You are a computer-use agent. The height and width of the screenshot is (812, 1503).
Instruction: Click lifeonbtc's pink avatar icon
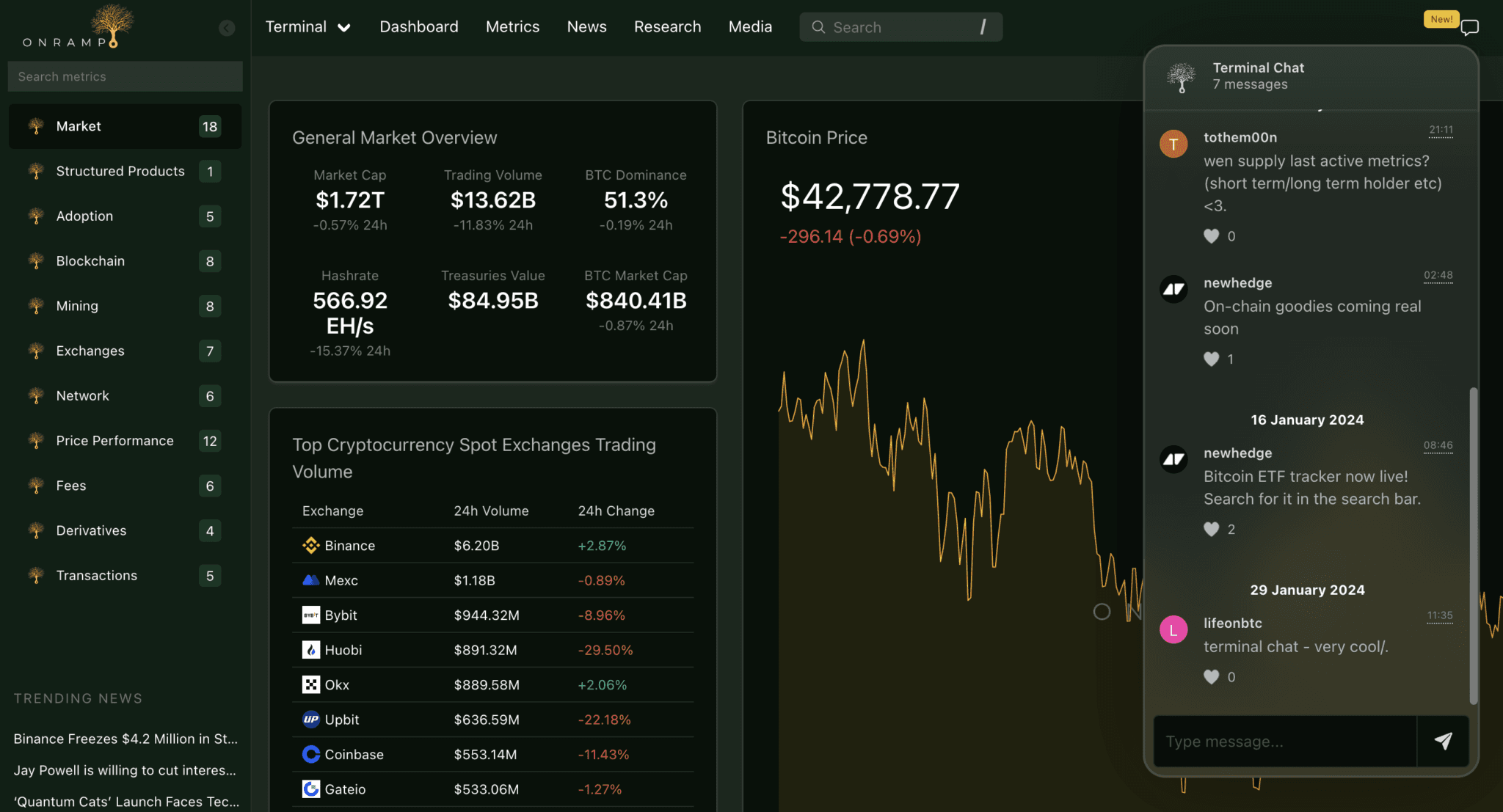(x=1173, y=629)
